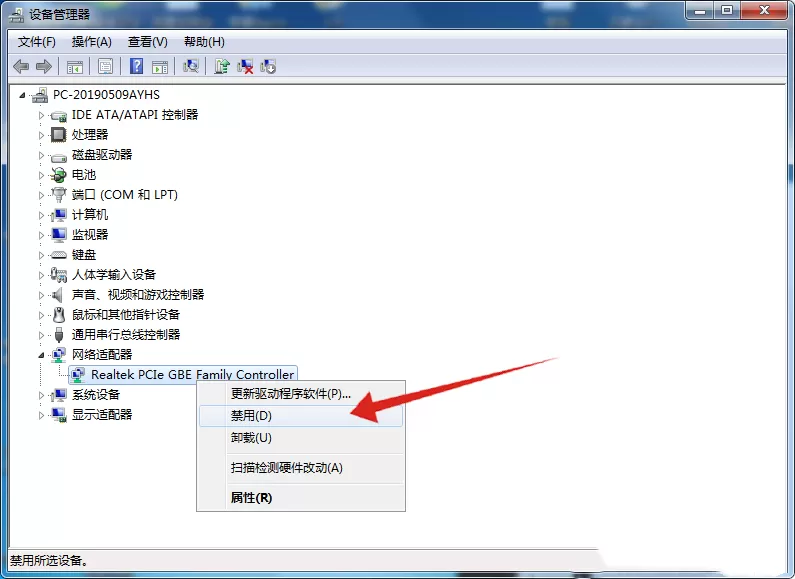Select the PC-20190509AYHS computer icon
Viewport: 795px width, 579px height.
pos(40,95)
